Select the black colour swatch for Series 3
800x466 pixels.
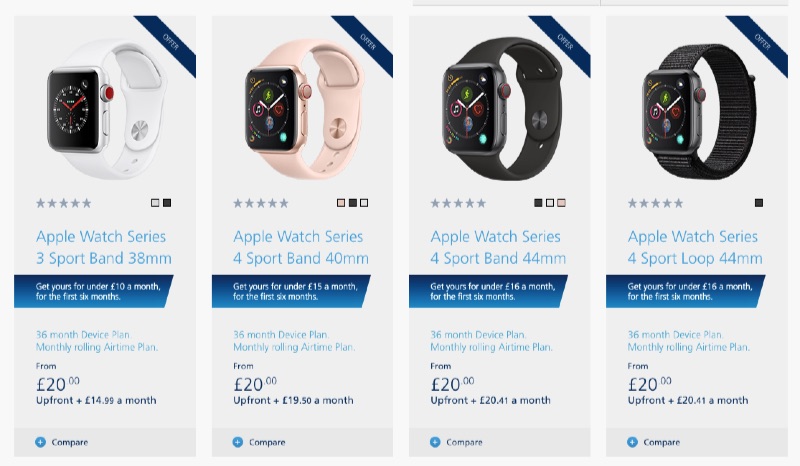(167, 203)
